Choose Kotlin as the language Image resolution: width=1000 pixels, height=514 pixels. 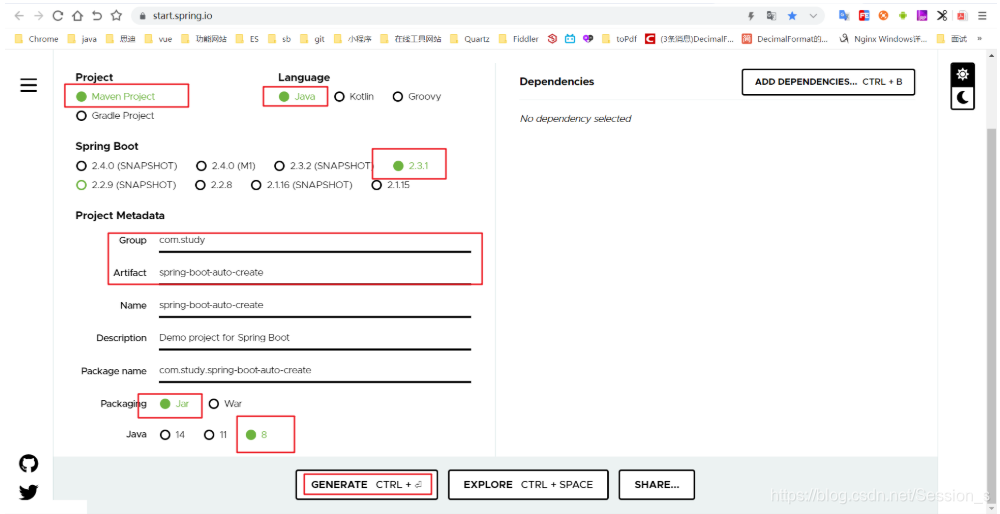click(354, 96)
